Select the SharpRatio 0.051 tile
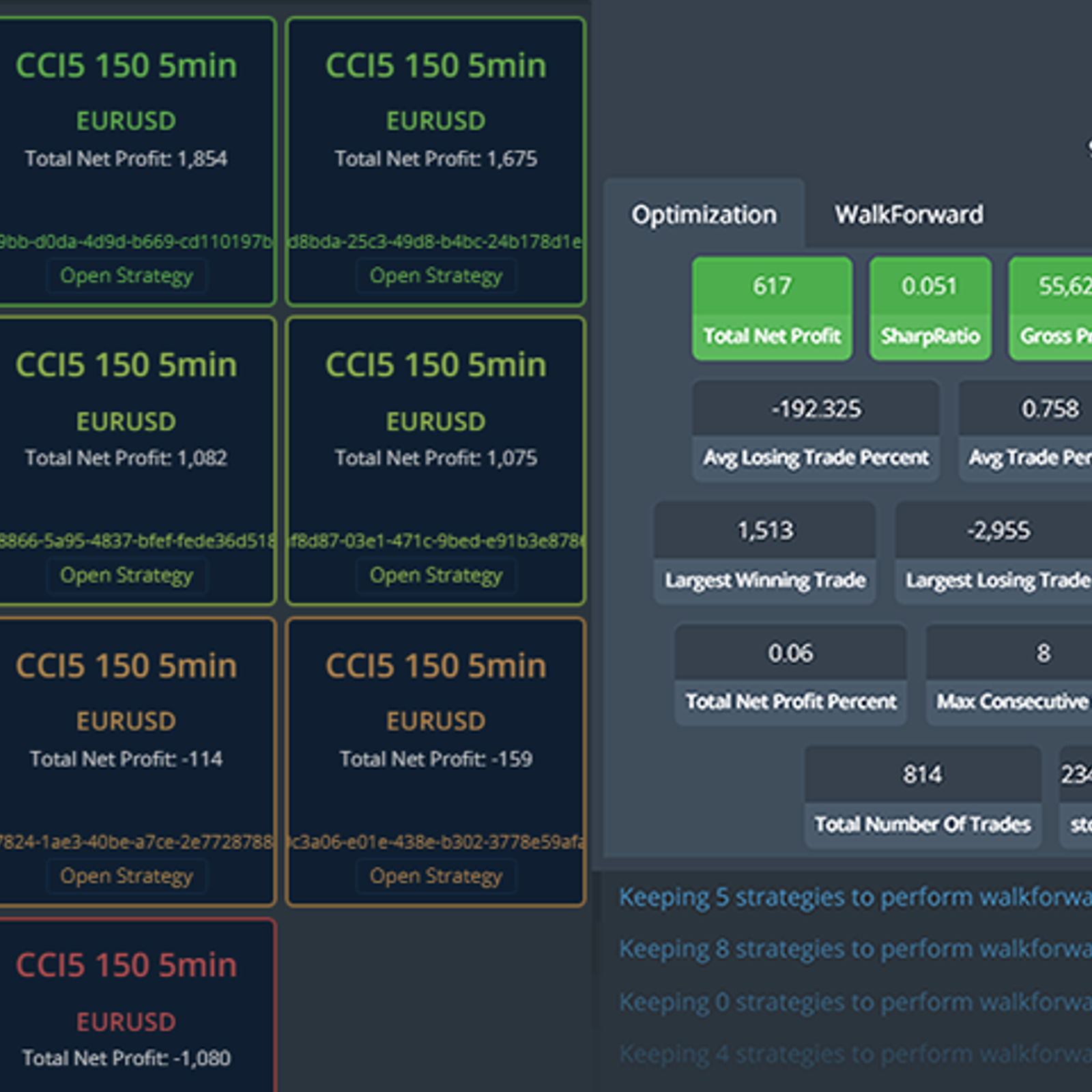 (x=930, y=308)
